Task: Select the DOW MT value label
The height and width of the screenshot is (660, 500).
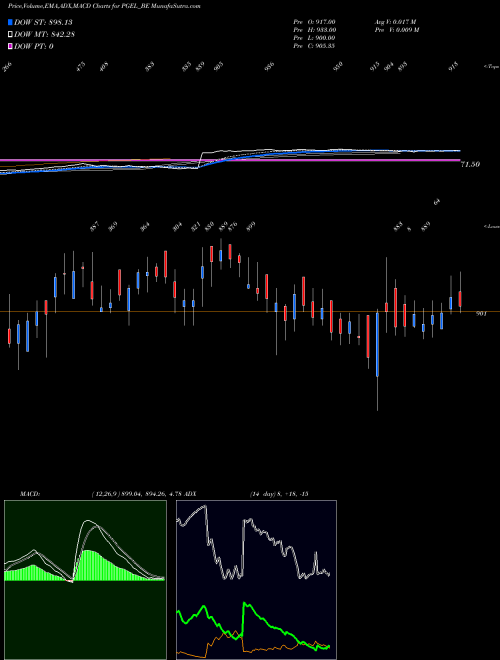Action: click(44, 35)
